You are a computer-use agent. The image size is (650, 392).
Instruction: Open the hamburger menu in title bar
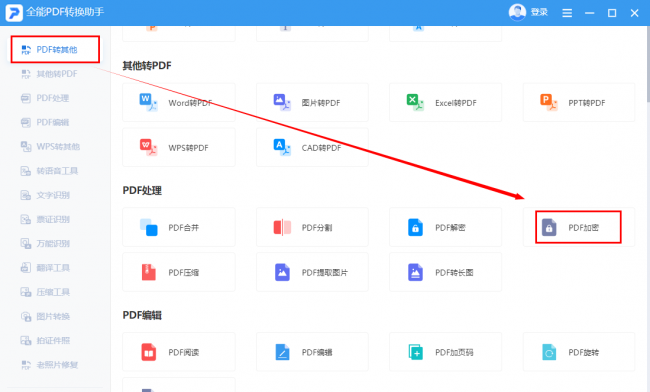coord(567,13)
